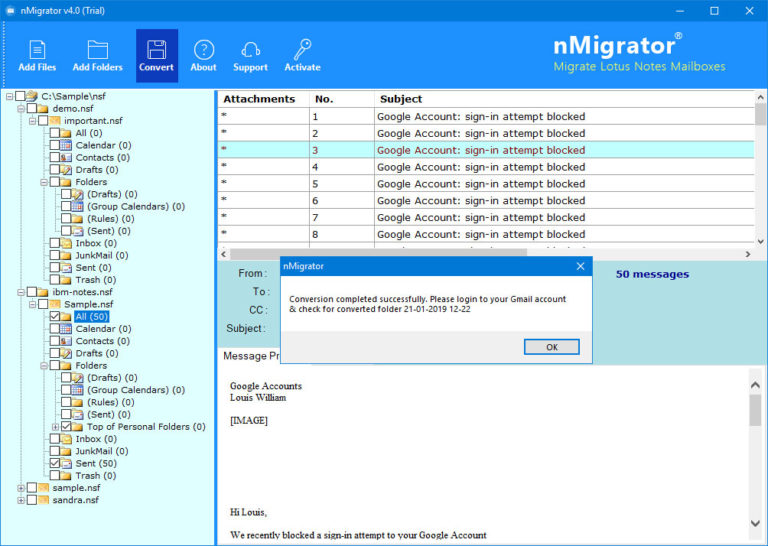
Task: Minimize the nMigrator window
Action: click(680, 11)
